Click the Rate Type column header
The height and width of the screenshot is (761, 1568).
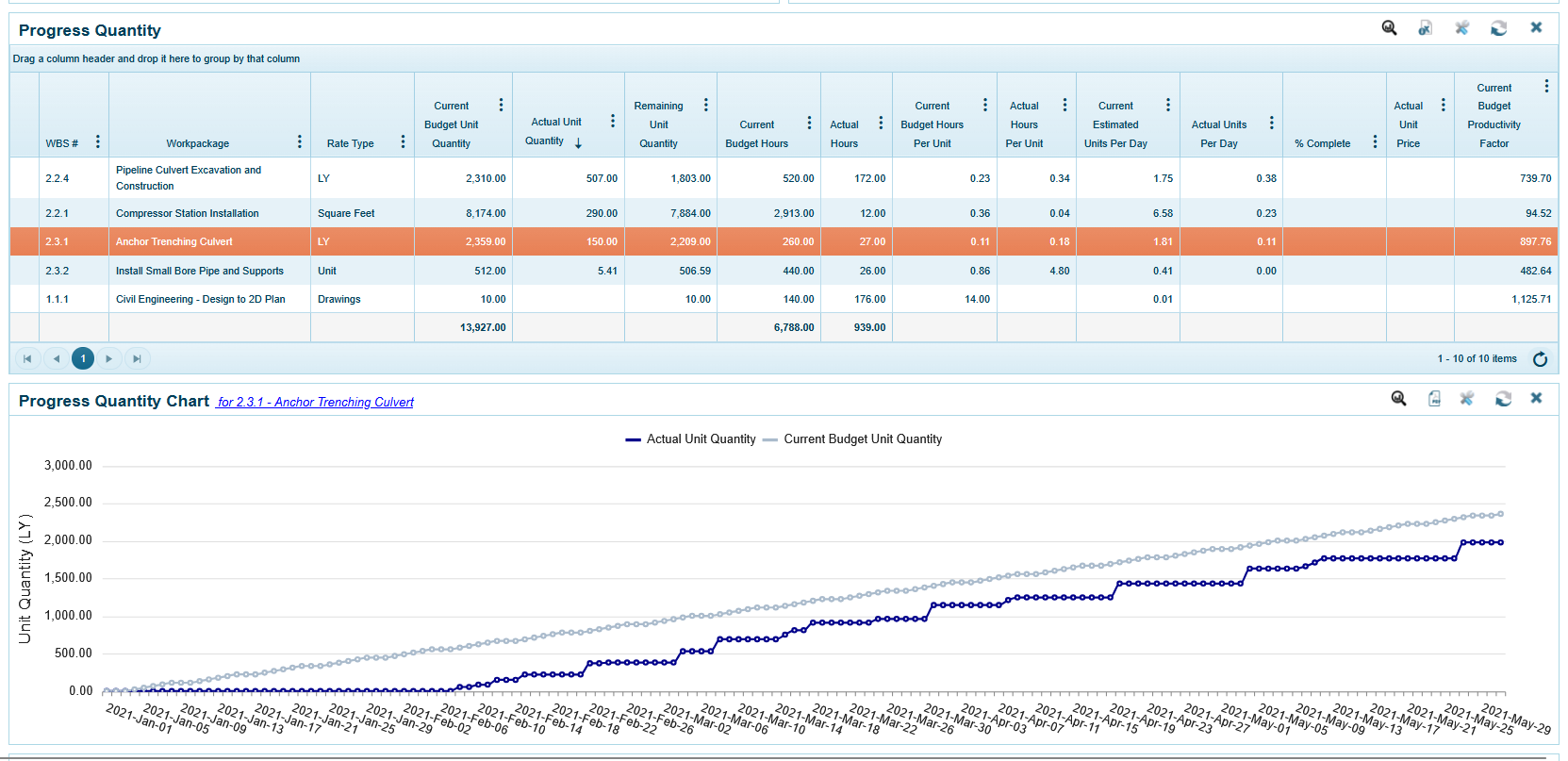tap(351, 143)
